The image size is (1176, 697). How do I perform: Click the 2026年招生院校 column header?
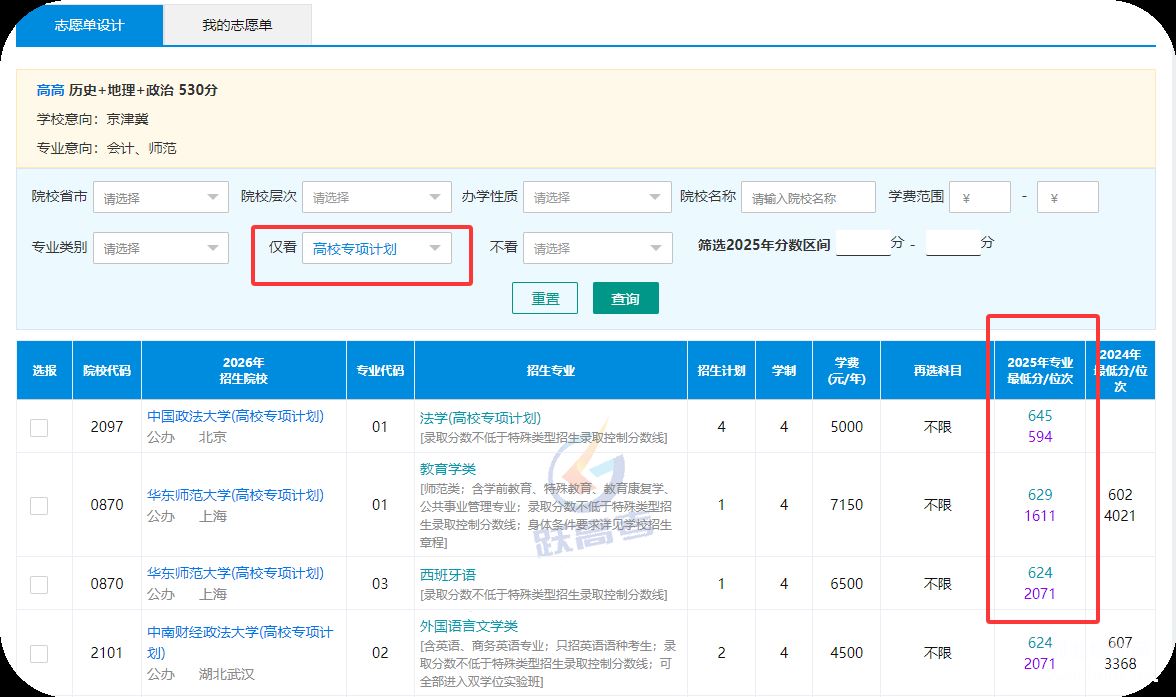coord(244,371)
